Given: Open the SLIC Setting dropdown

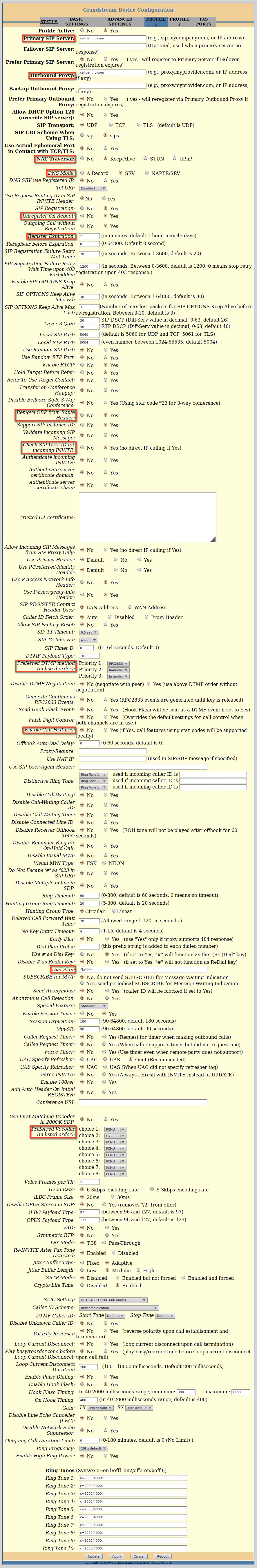Looking at the screenshot, I should pos(113,1299).
